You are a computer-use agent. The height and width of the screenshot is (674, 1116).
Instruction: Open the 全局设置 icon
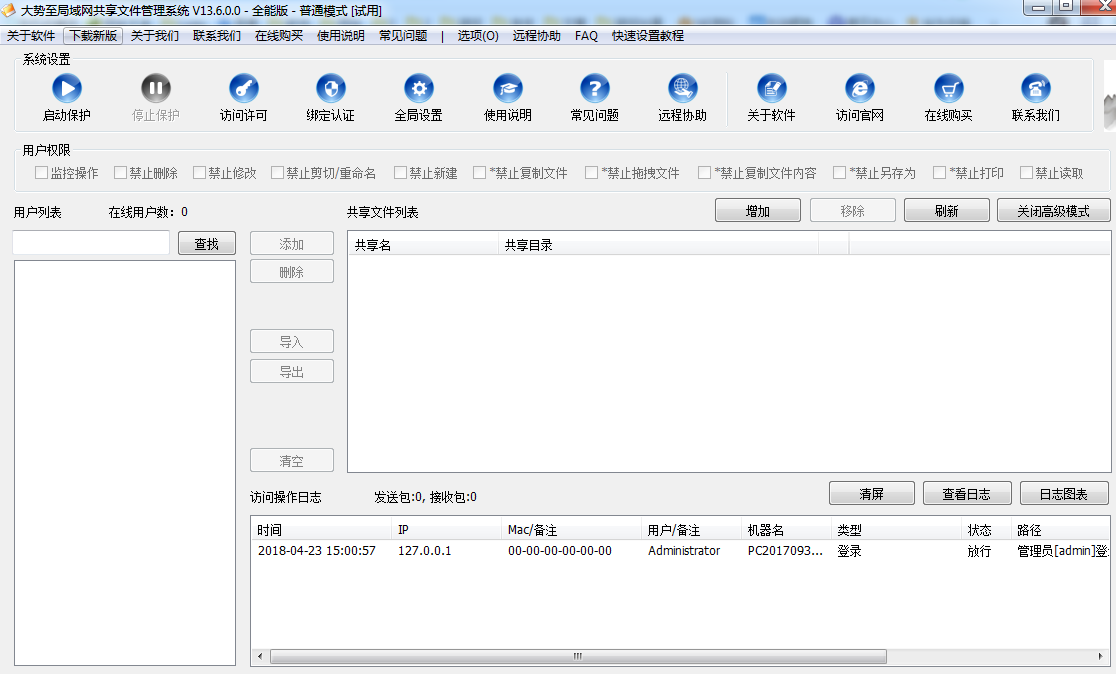tap(419, 89)
